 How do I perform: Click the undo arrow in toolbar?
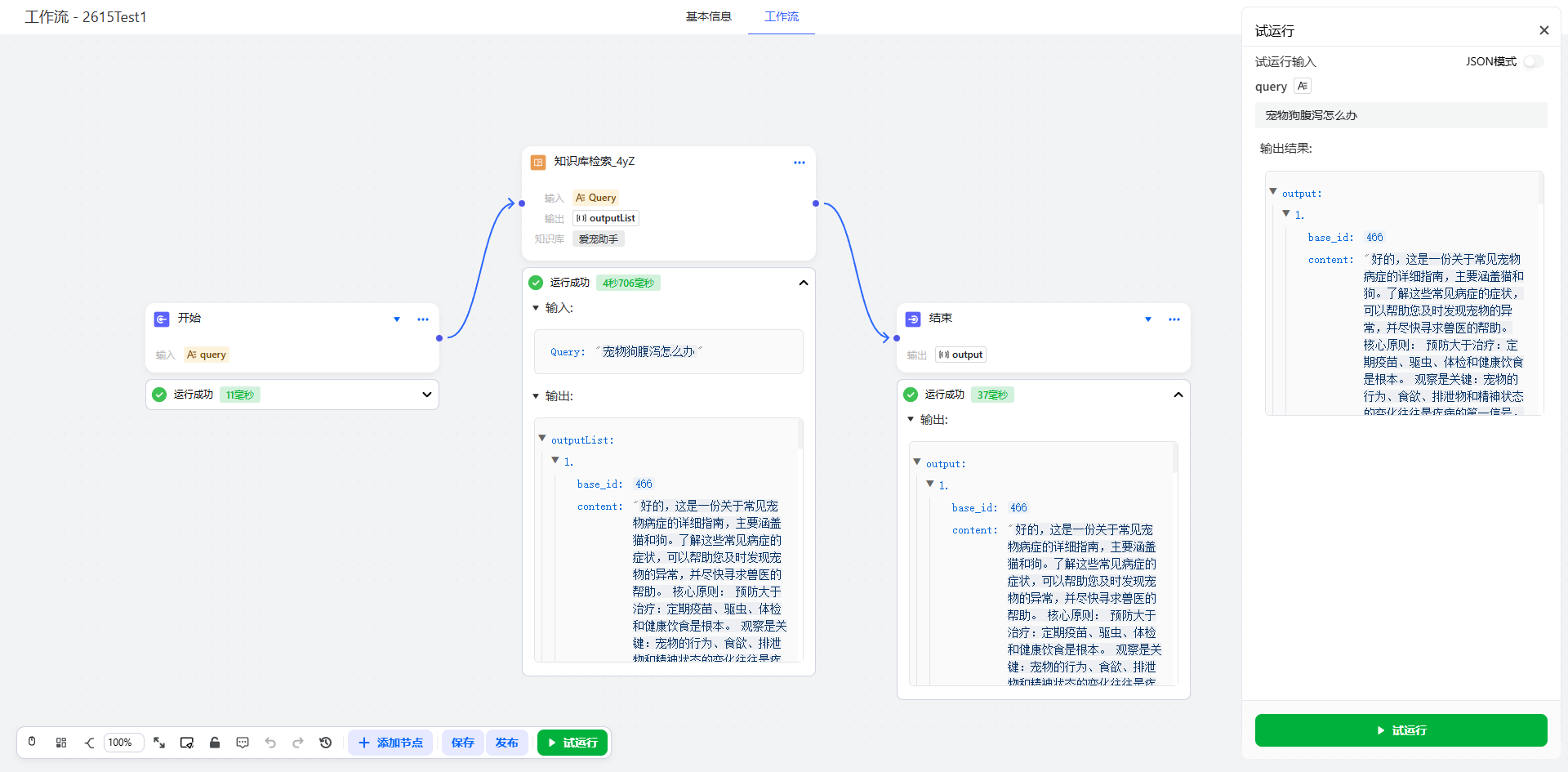(x=270, y=743)
